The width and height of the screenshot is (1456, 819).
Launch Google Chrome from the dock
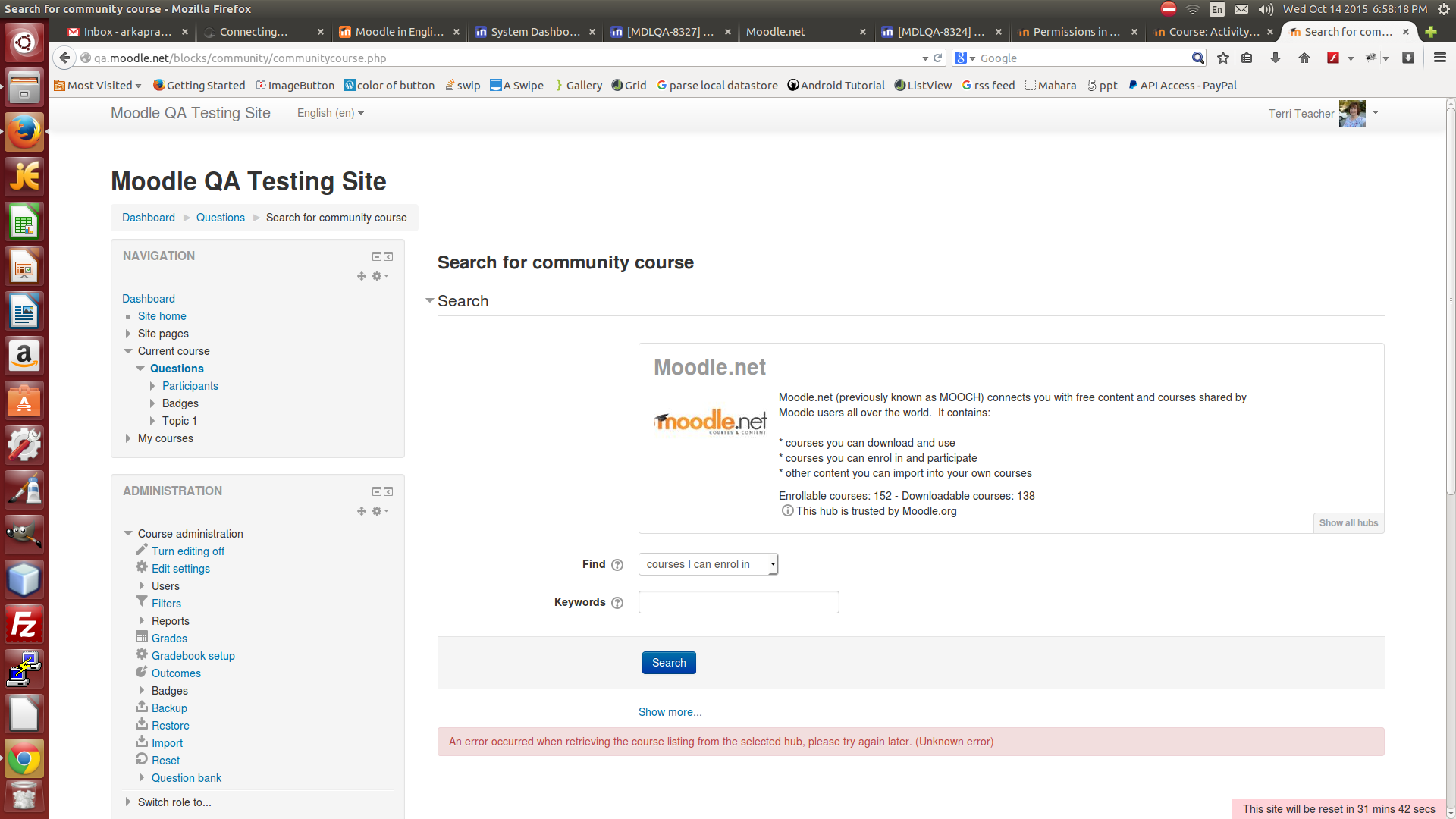coord(24,758)
